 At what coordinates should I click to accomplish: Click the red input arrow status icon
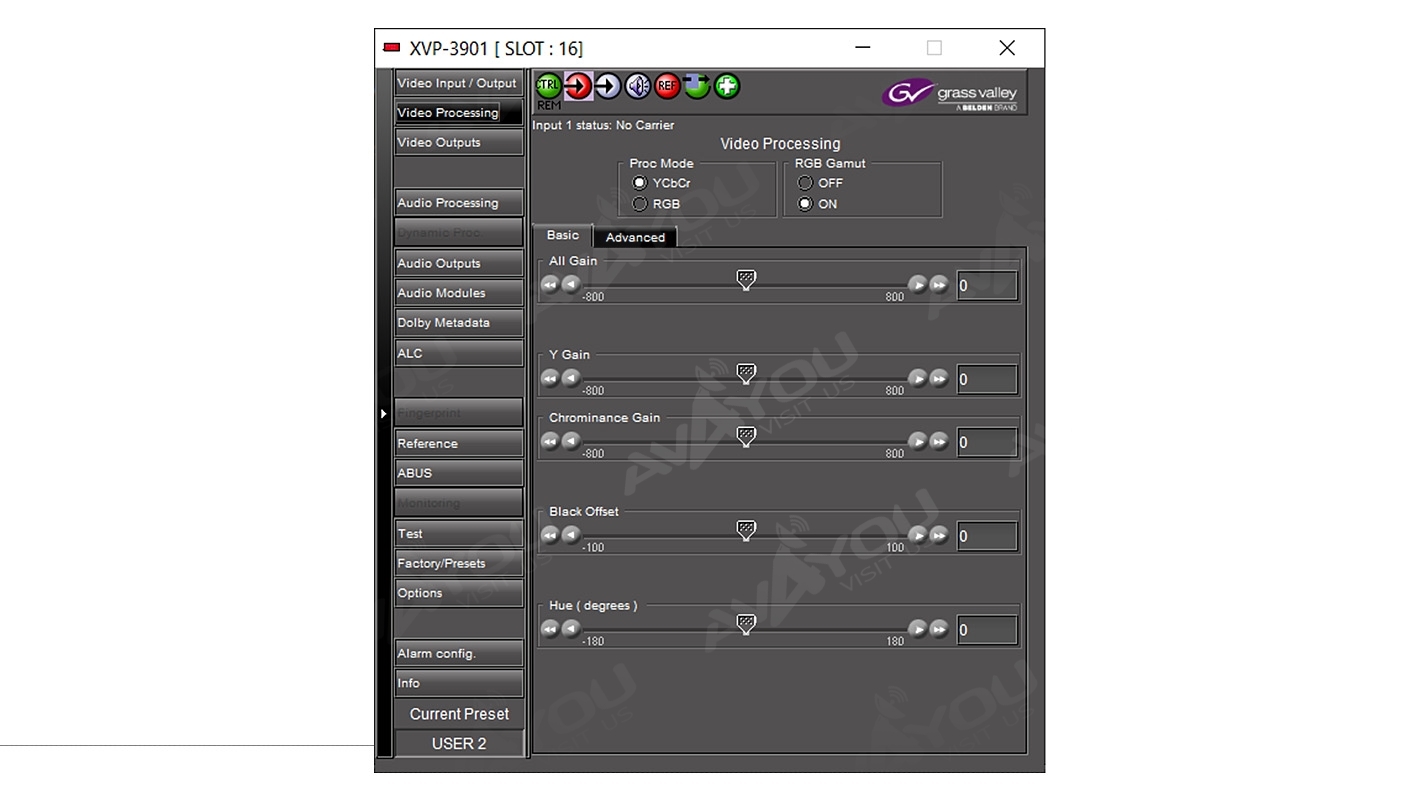pyautogui.click(x=578, y=87)
